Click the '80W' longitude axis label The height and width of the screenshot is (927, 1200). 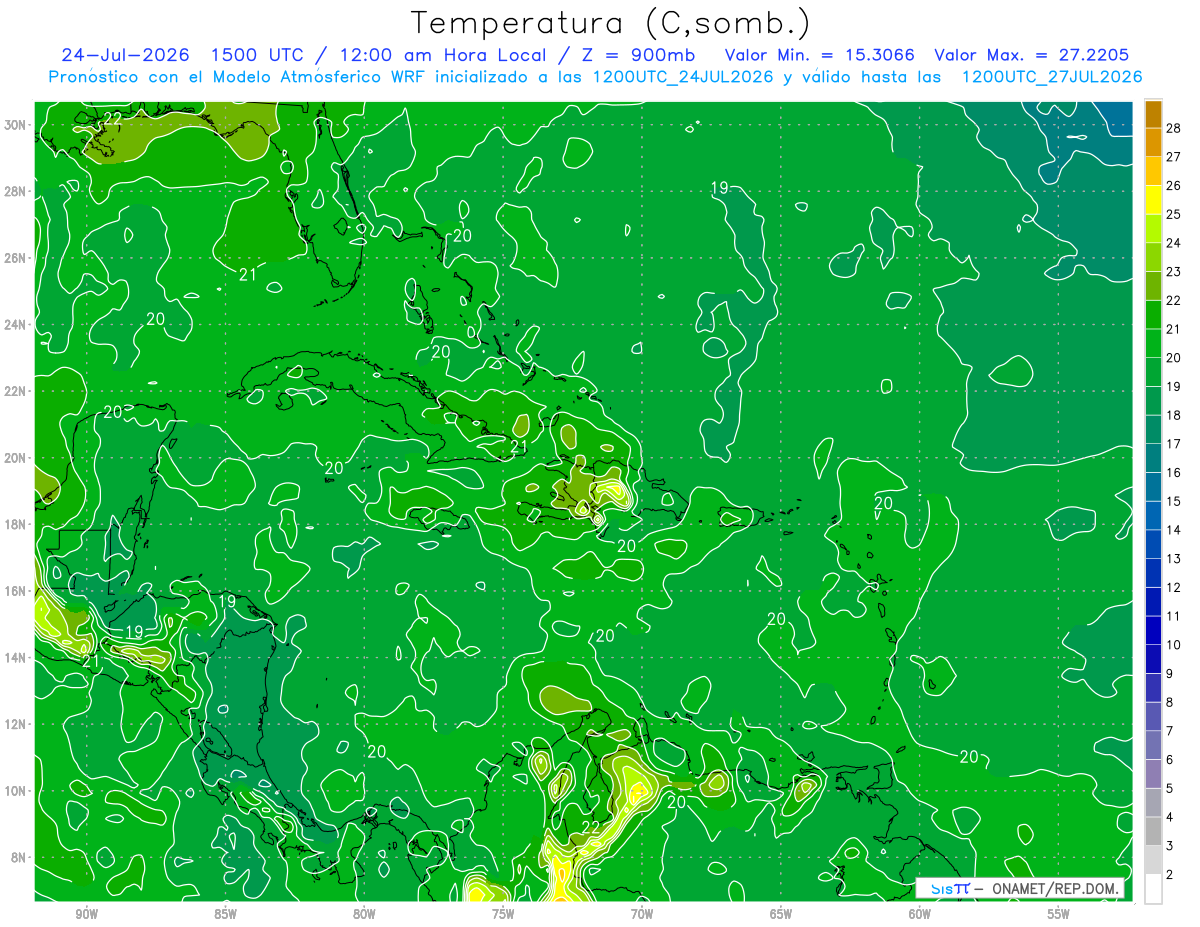click(x=364, y=914)
